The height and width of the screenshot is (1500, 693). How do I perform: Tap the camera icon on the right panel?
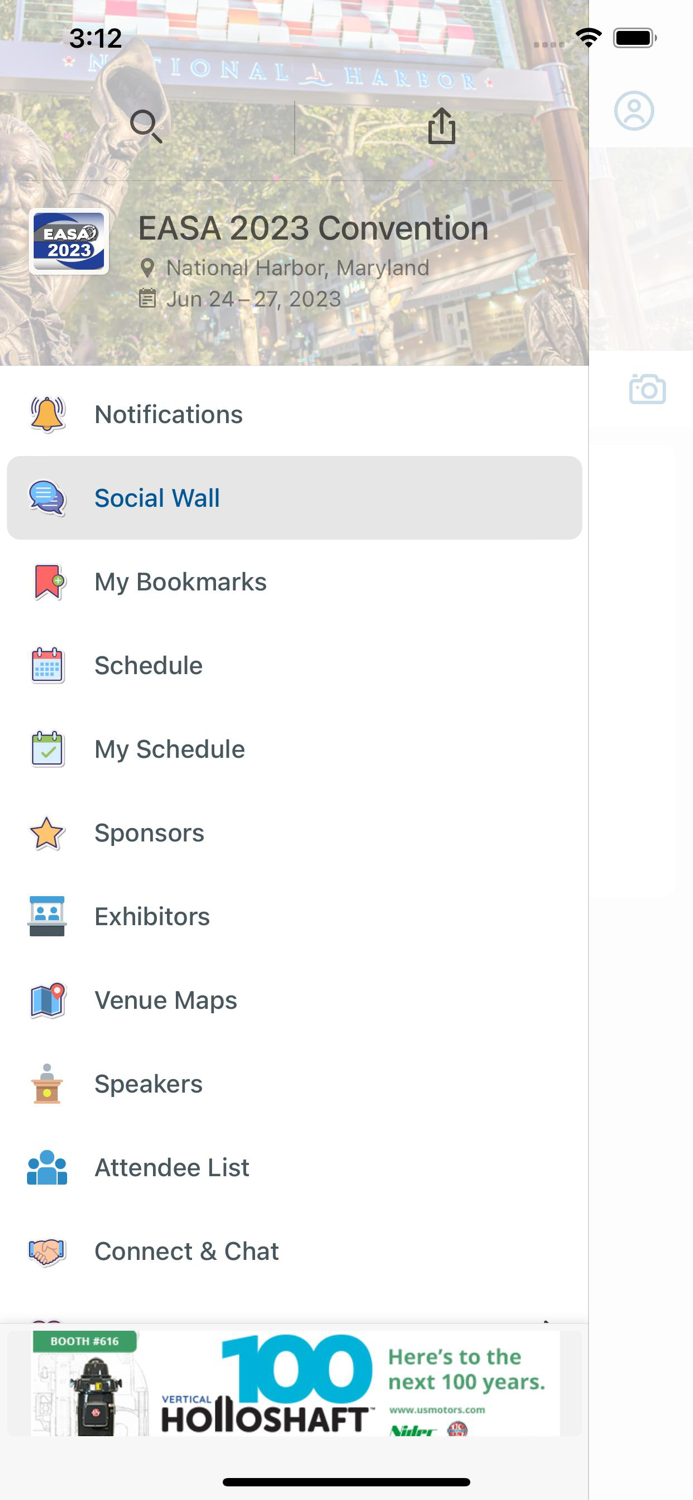(646, 389)
